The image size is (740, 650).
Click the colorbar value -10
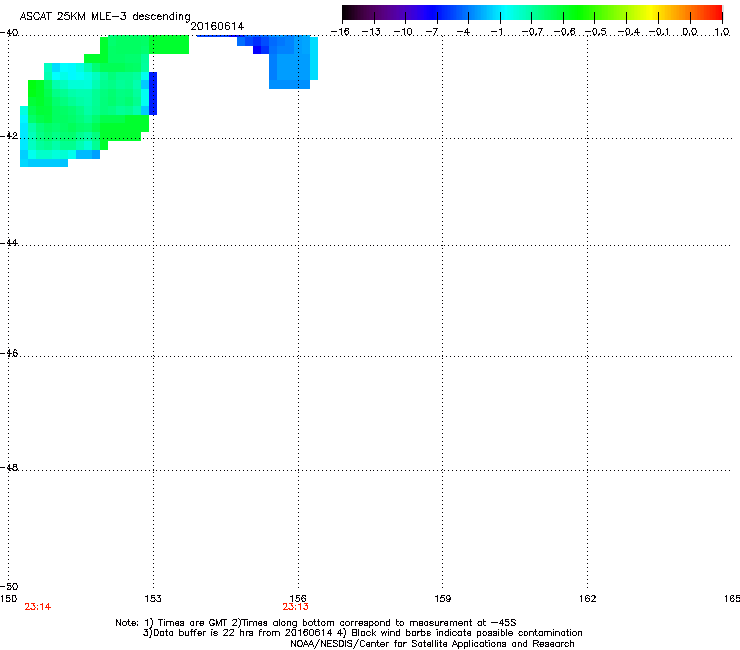pyautogui.click(x=403, y=32)
